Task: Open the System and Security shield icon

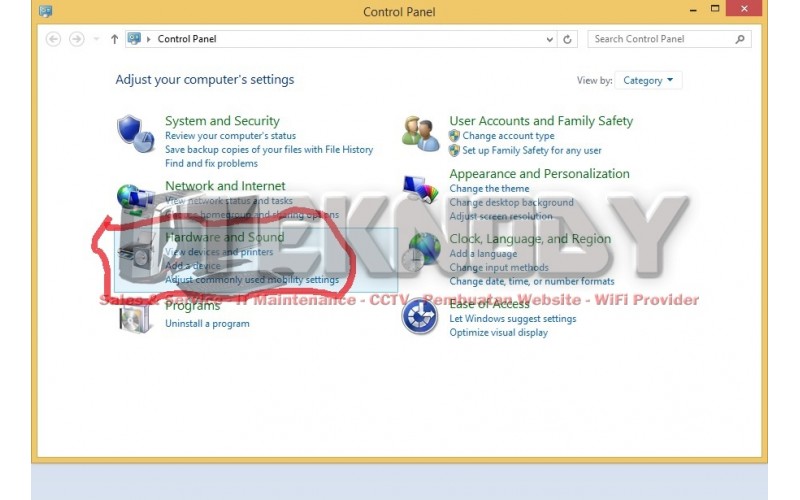Action: [136, 134]
